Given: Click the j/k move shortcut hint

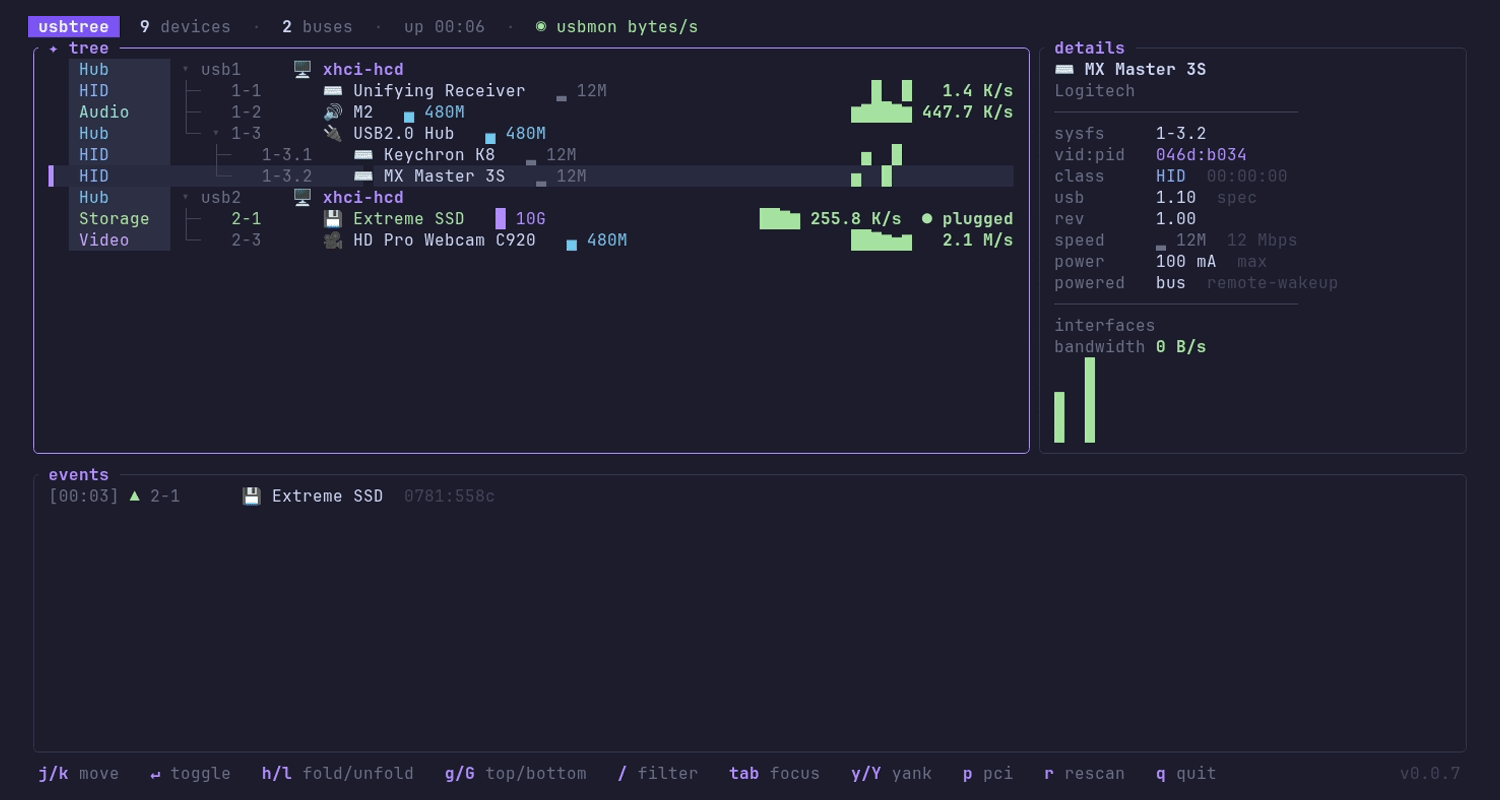Looking at the screenshot, I should coord(79,773).
